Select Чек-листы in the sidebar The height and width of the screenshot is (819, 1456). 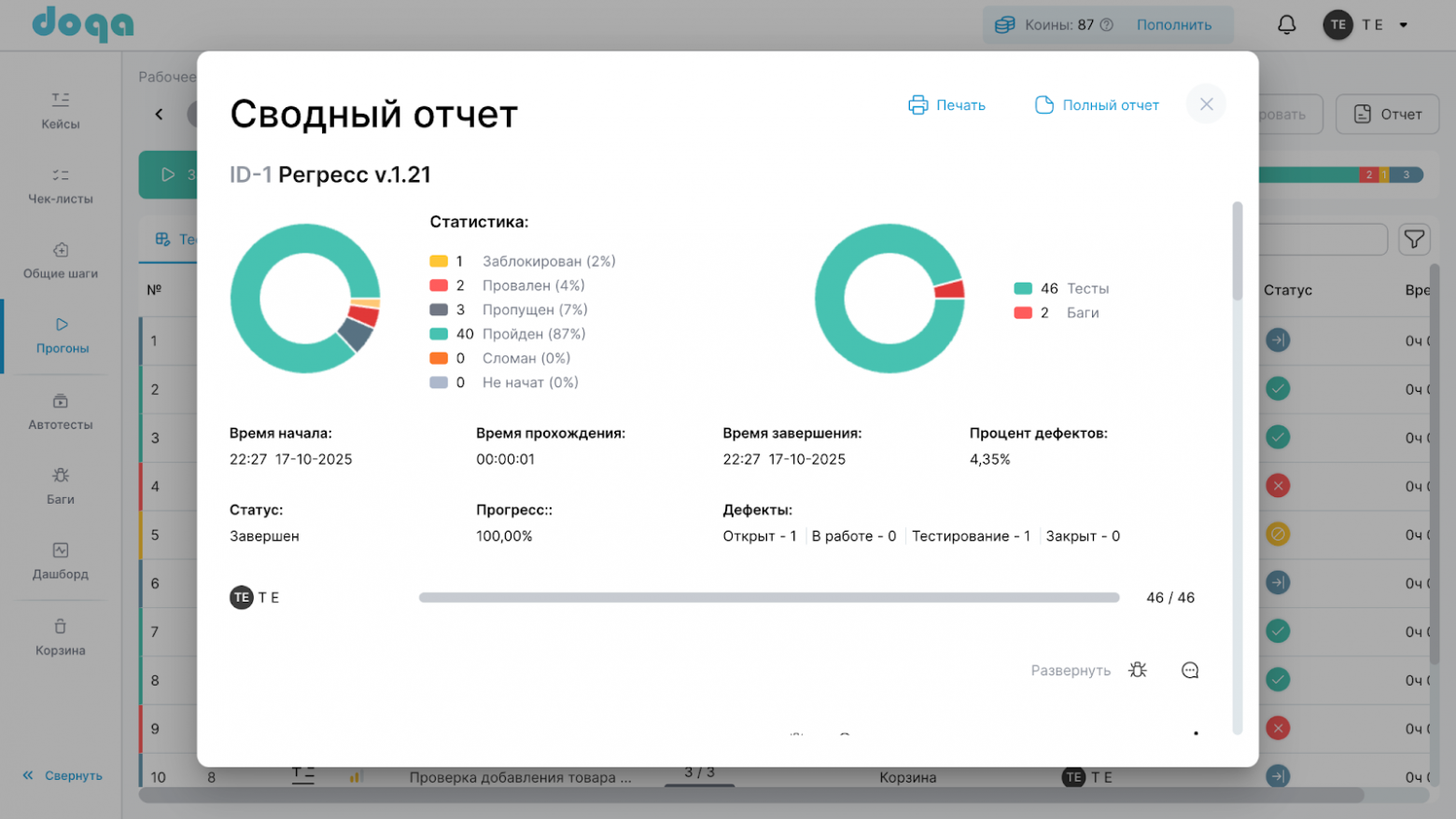click(x=61, y=186)
